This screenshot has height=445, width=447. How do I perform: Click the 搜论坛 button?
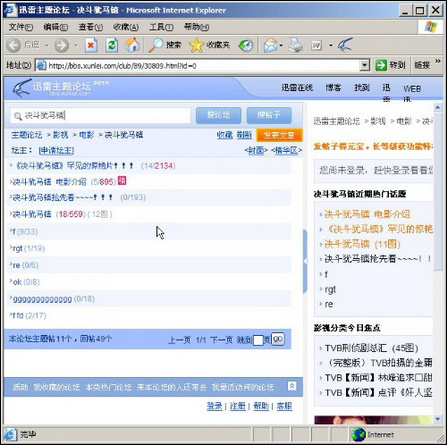(218, 115)
